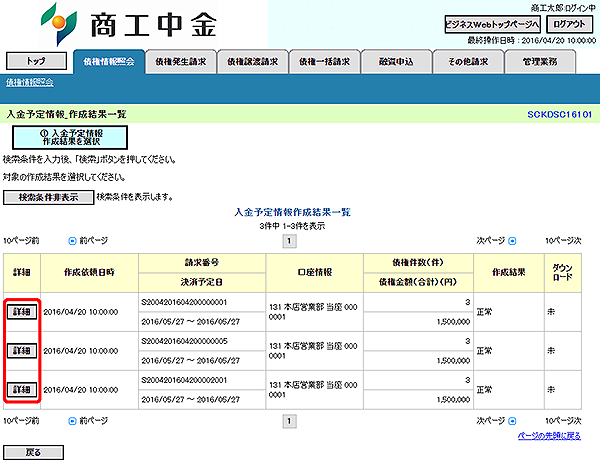
Task: Click screen ID SCKDSC16101
Action: (x=559, y=114)
